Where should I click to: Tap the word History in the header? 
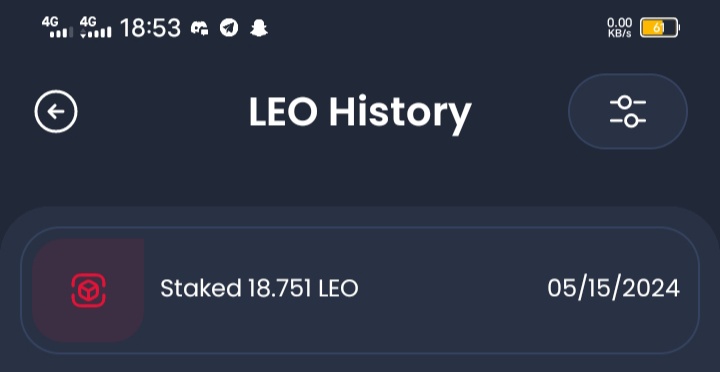pos(400,112)
